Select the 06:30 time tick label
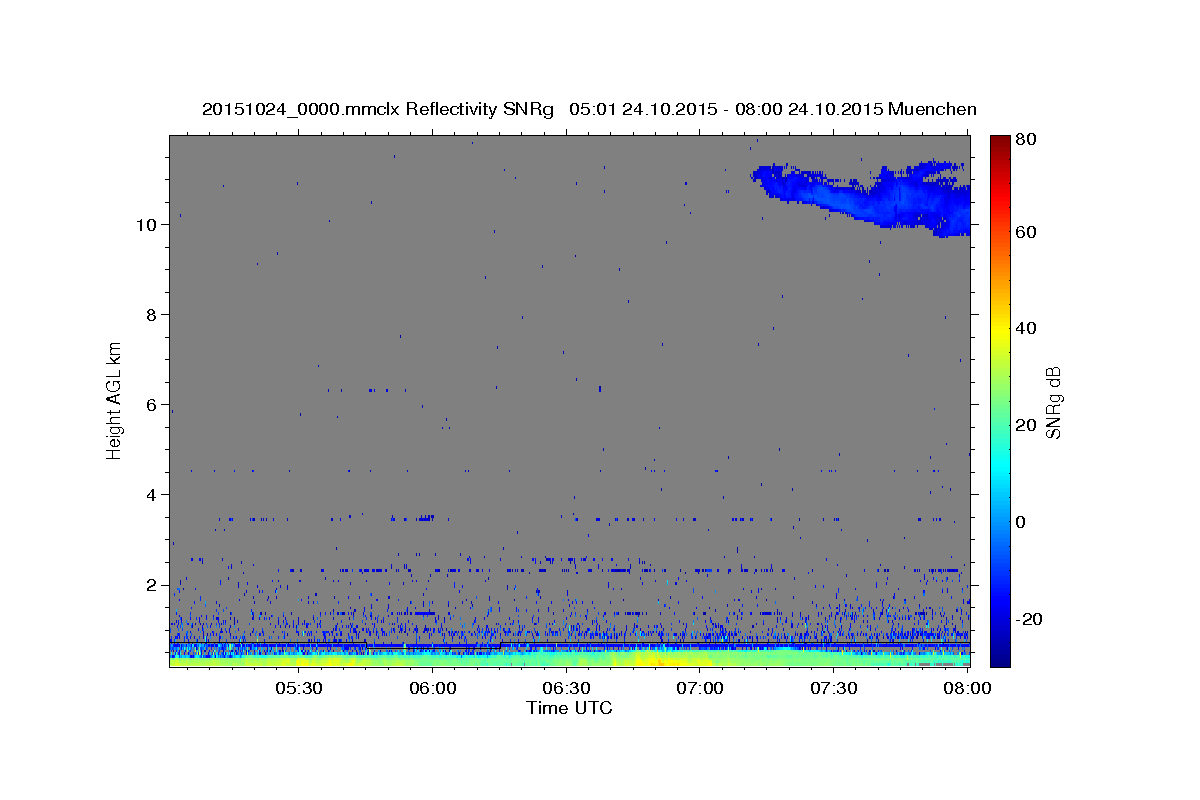 tap(566, 689)
